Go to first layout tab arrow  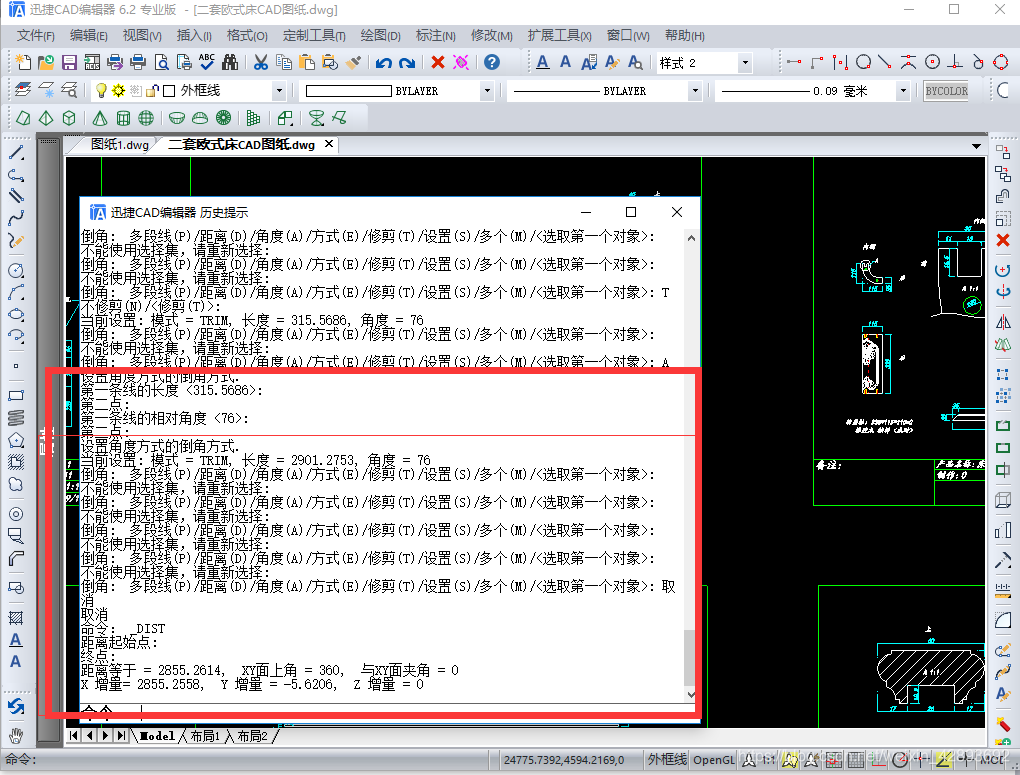[74, 735]
